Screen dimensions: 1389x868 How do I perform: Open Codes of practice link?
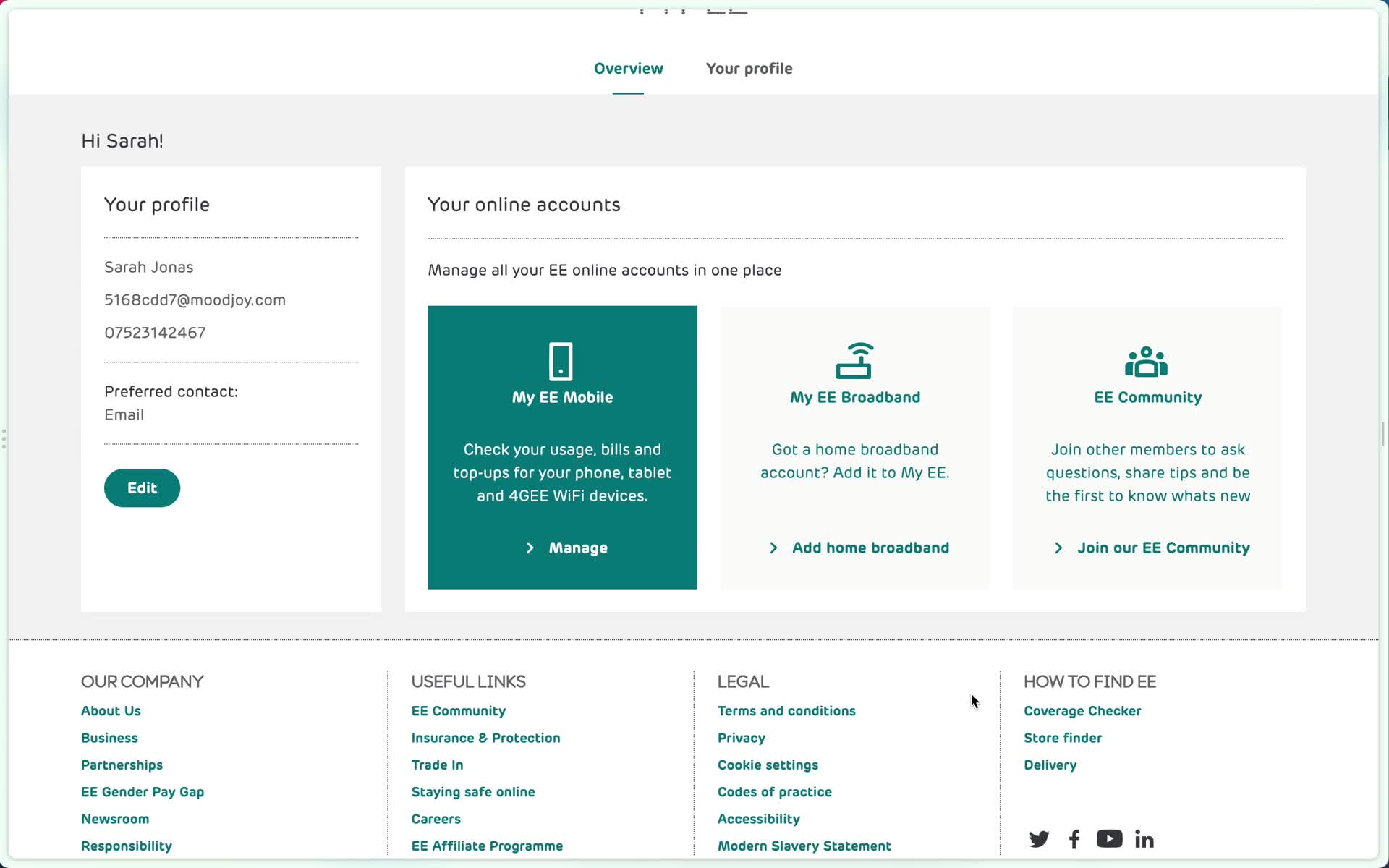pyautogui.click(x=774, y=792)
